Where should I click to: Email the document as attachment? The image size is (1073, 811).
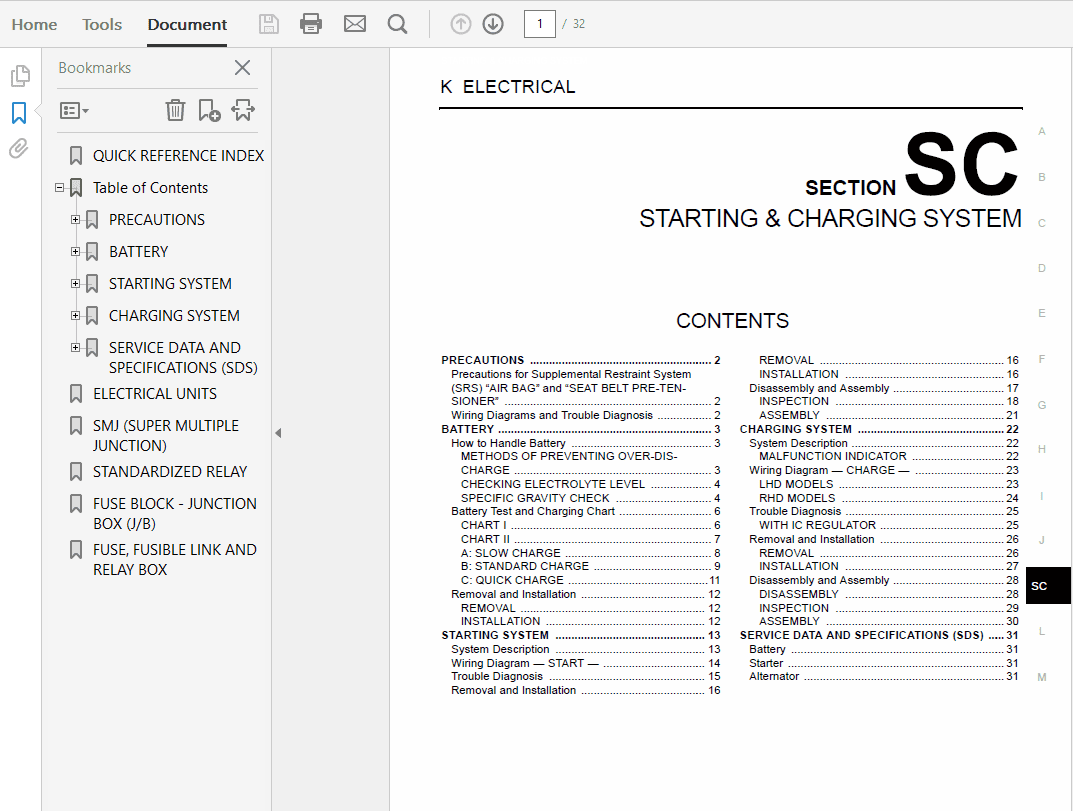click(x=354, y=23)
